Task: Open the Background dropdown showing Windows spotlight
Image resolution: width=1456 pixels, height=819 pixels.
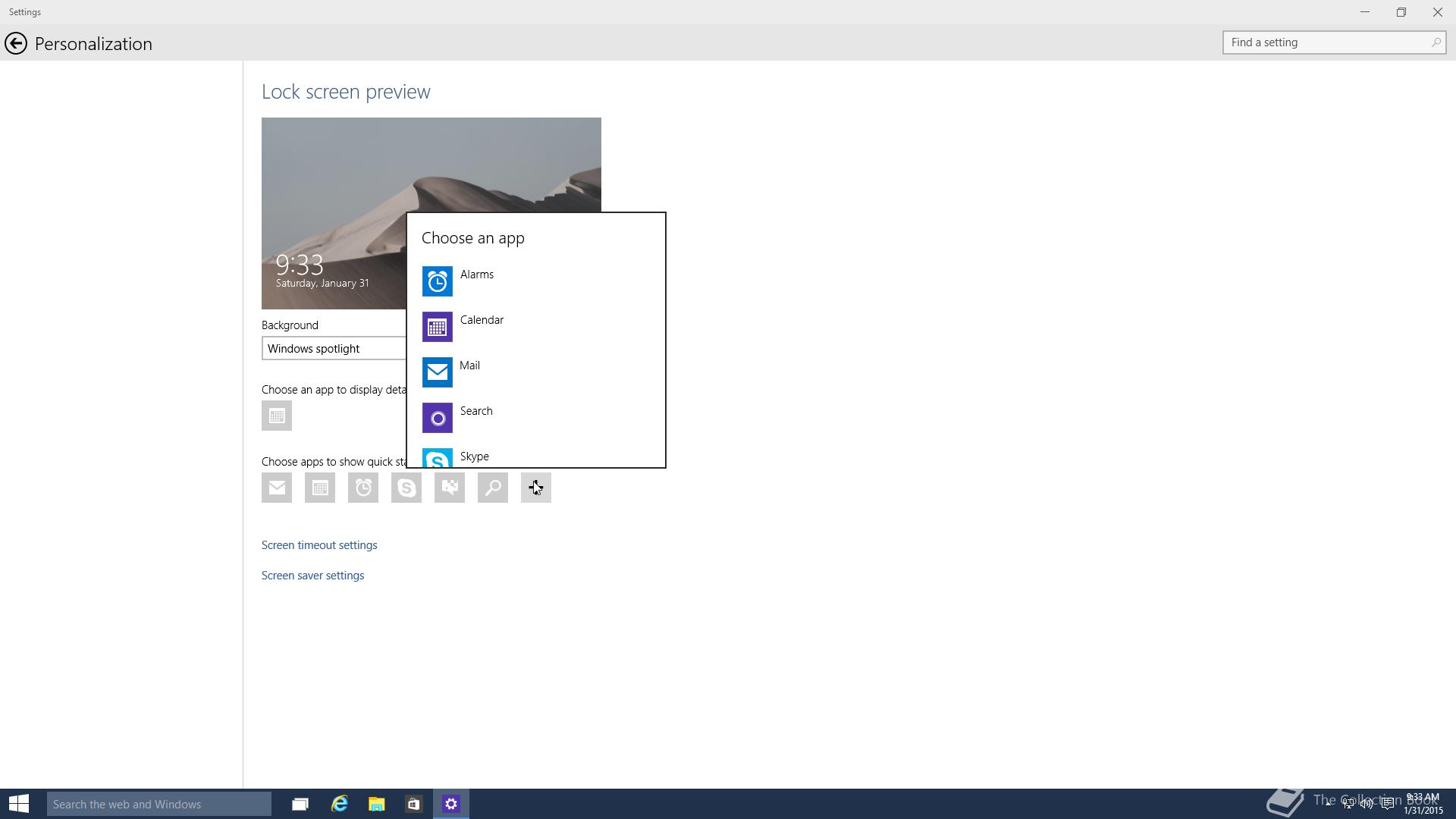Action: [x=334, y=349]
